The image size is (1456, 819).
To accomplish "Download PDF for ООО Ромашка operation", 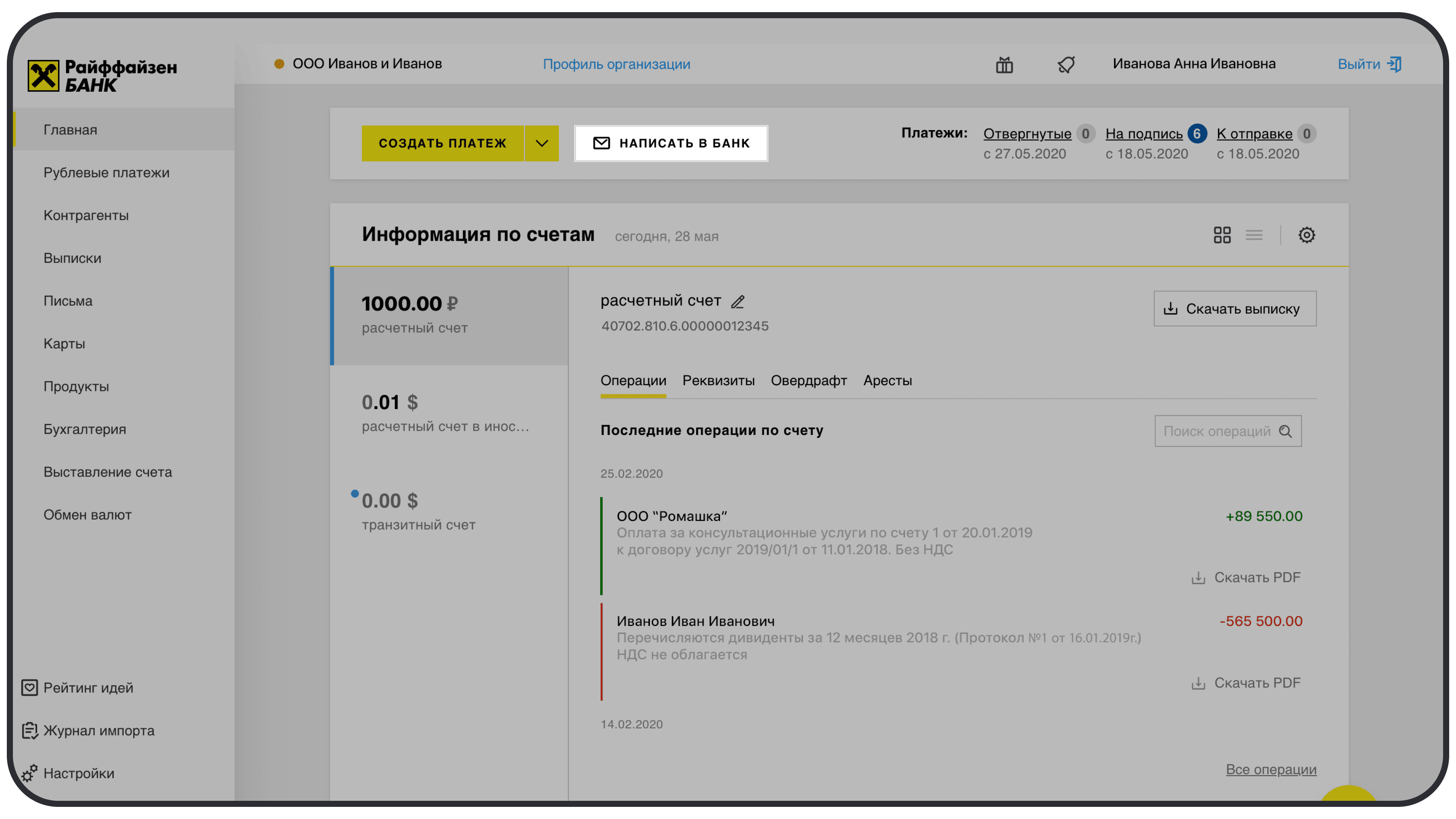I will [x=1246, y=577].
